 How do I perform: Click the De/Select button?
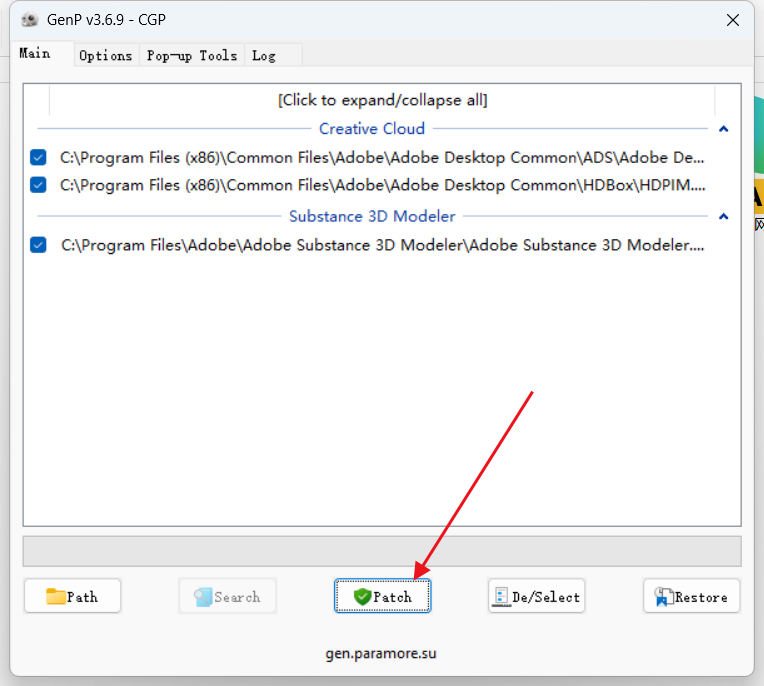pyautogui.click(x=536, y=596)
